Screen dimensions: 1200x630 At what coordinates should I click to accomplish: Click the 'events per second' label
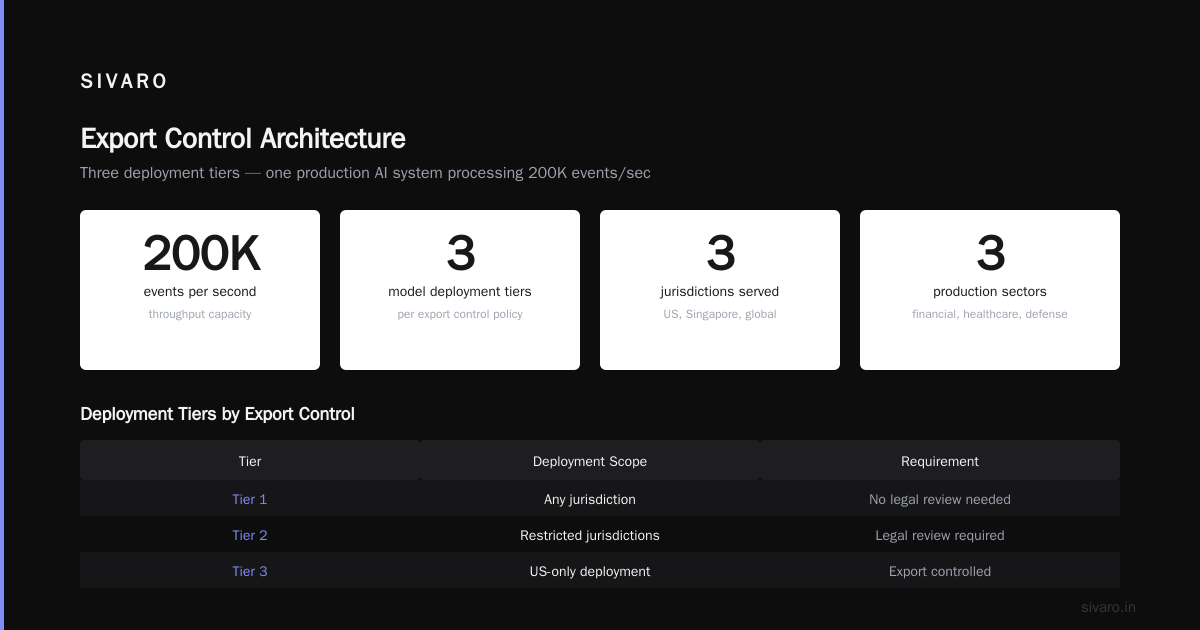200,292
